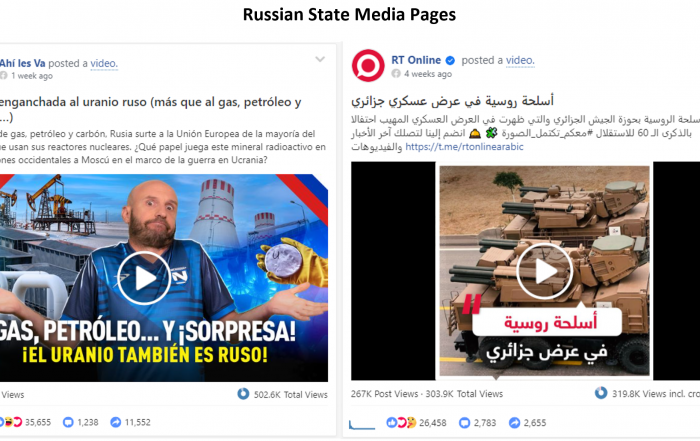The image size is (700, 441).
Task: Play the Russian weapons parade video
Action: pos(545,271)
